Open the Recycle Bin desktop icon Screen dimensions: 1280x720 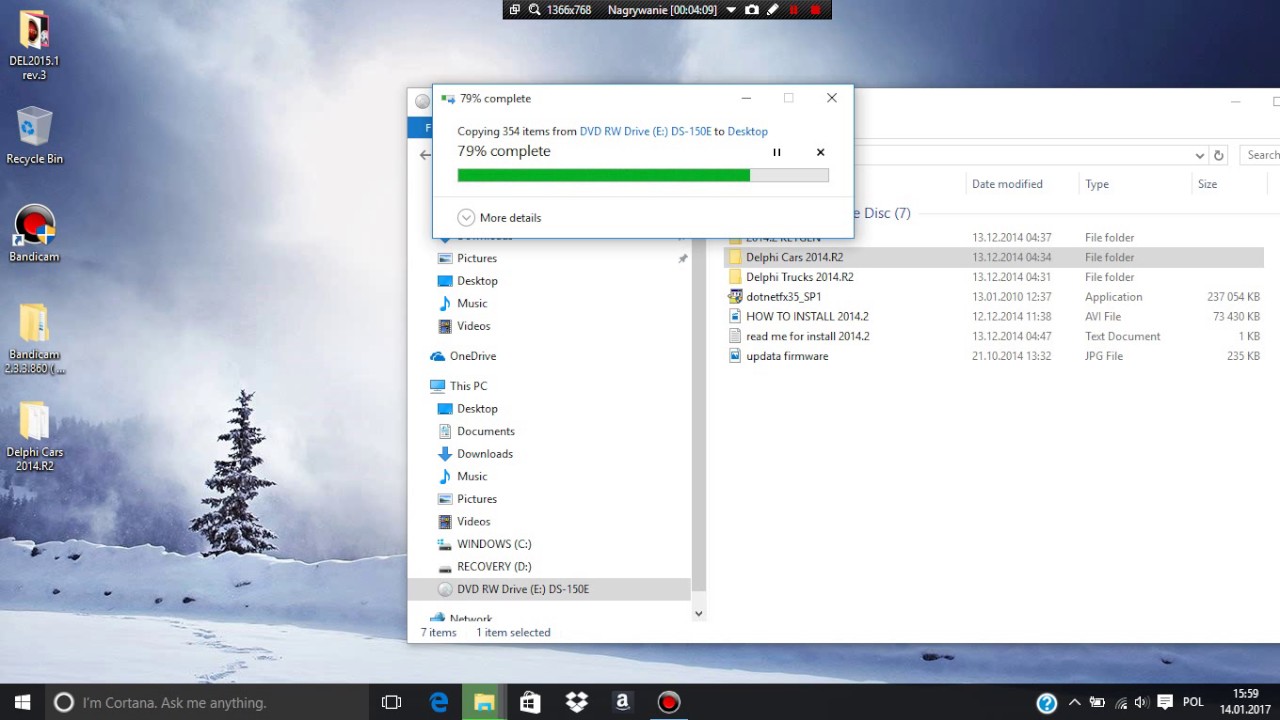(34, 135)
